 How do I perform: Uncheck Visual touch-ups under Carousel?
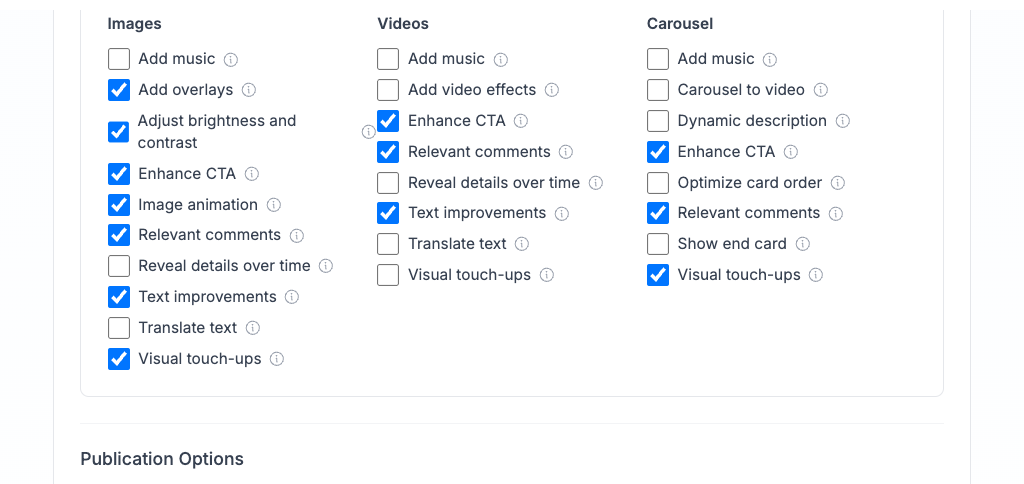tap(658, 275)
